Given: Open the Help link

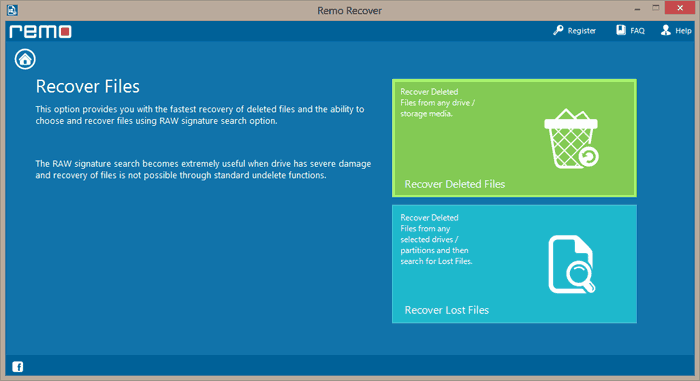Looking at the screenshot, I should point(683,31).
